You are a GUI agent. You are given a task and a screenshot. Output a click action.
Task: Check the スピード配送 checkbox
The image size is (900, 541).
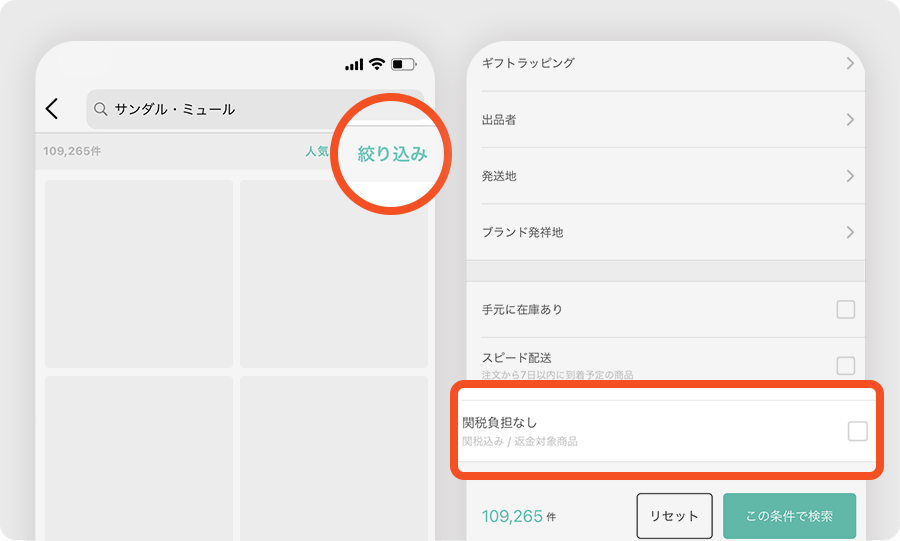pyautogui.click(x=845, y=365)
